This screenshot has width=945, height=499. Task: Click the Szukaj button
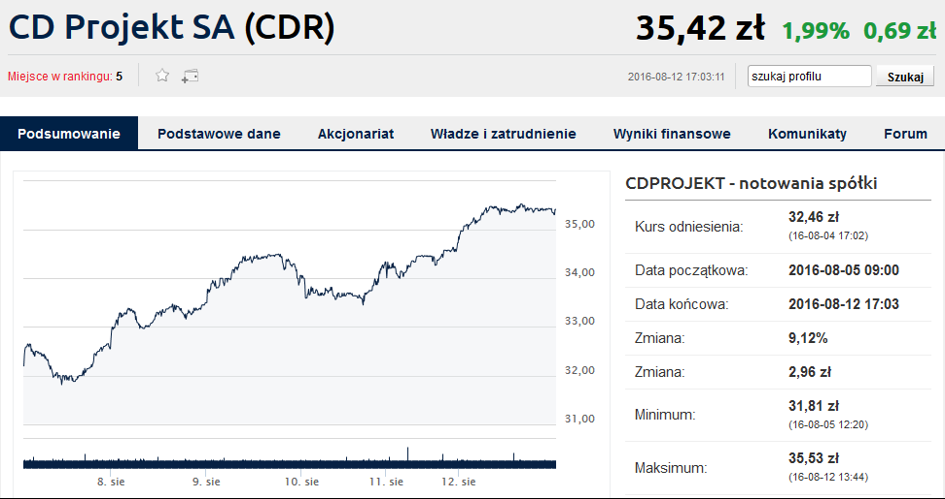[x=905, y=77]
